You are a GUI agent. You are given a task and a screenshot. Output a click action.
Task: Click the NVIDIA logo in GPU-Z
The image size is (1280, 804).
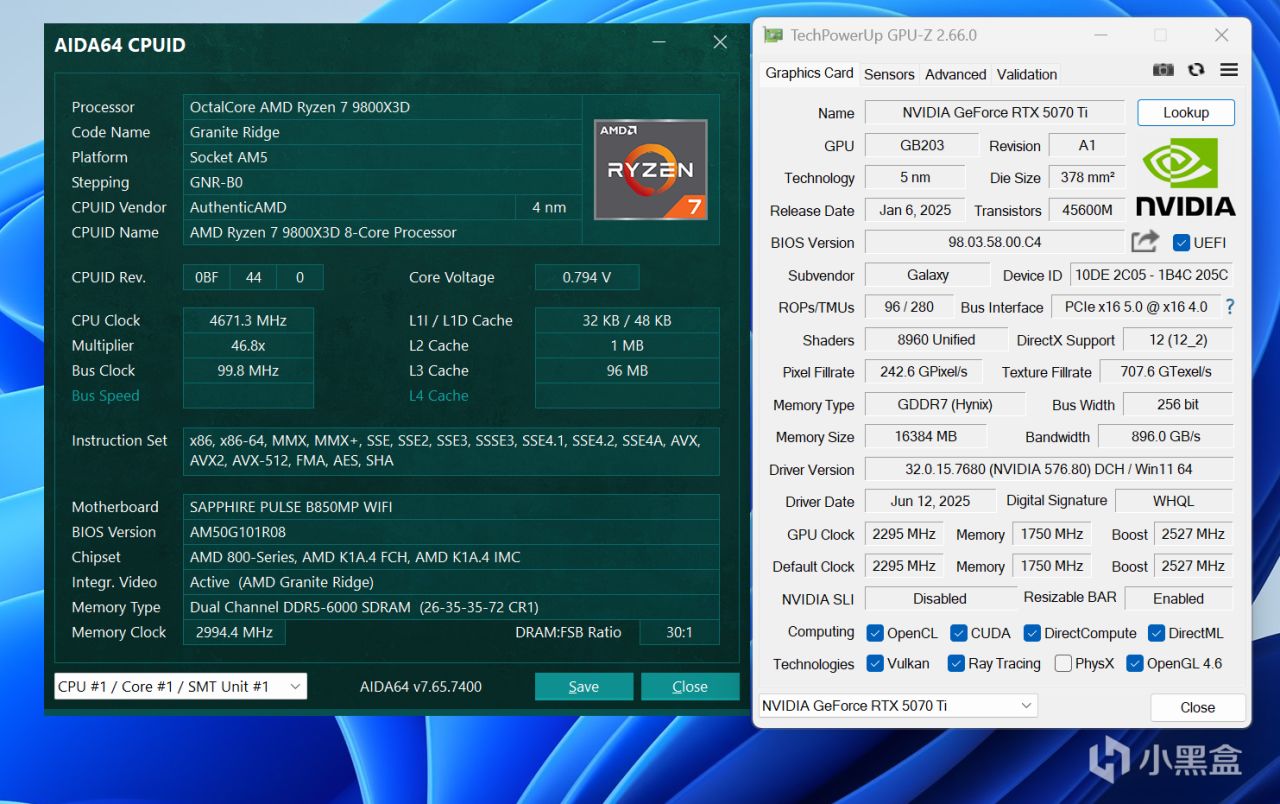pos(1185,176)
